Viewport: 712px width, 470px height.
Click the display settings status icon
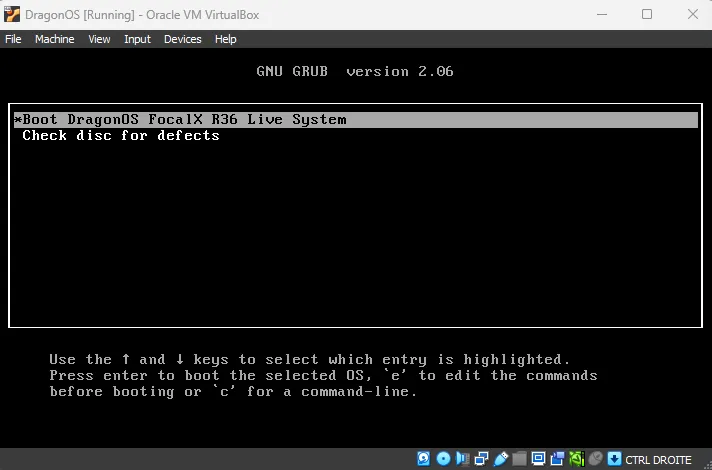click(539, 459)
